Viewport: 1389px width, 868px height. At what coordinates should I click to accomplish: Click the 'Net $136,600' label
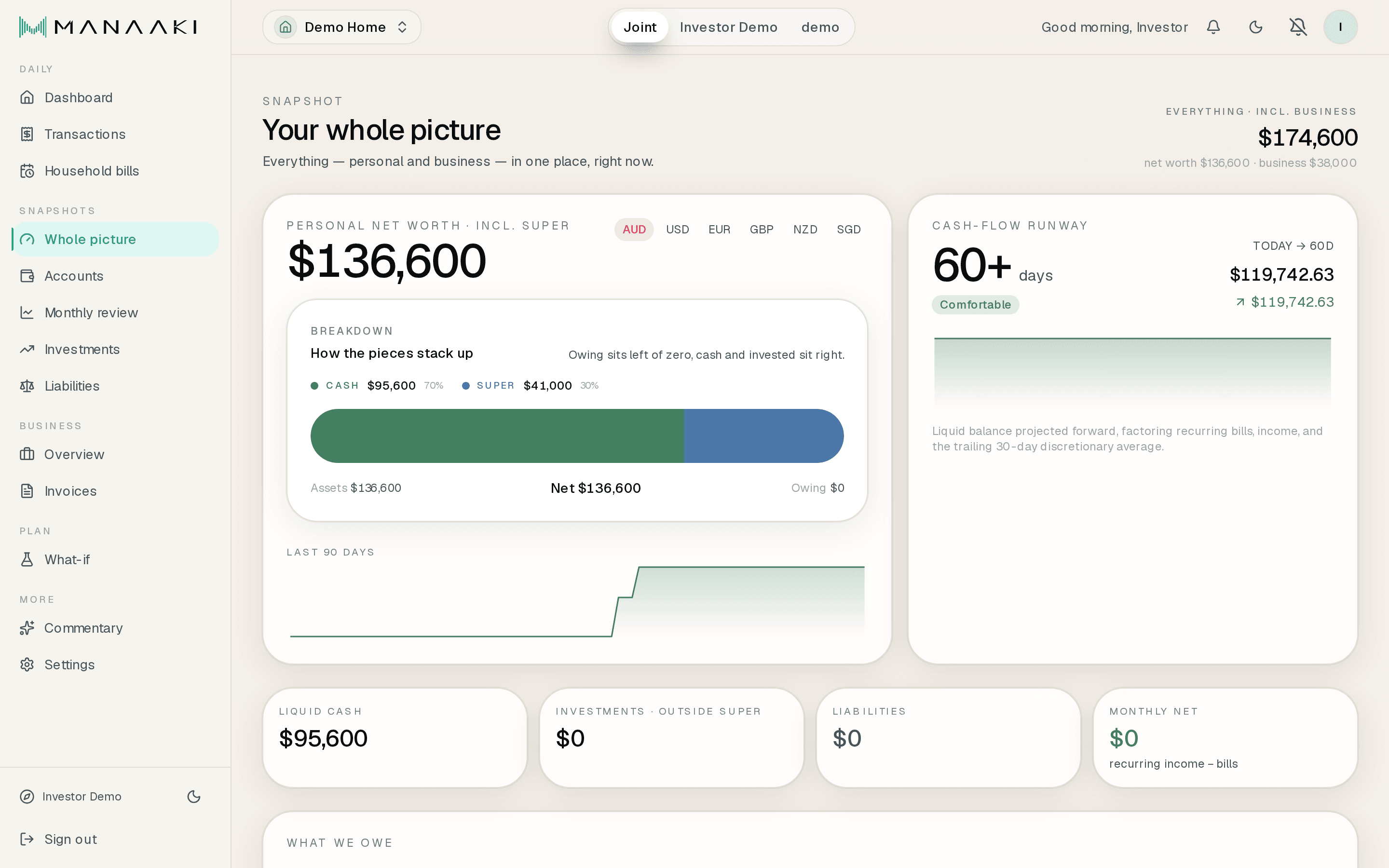click(x=596, y=488)
